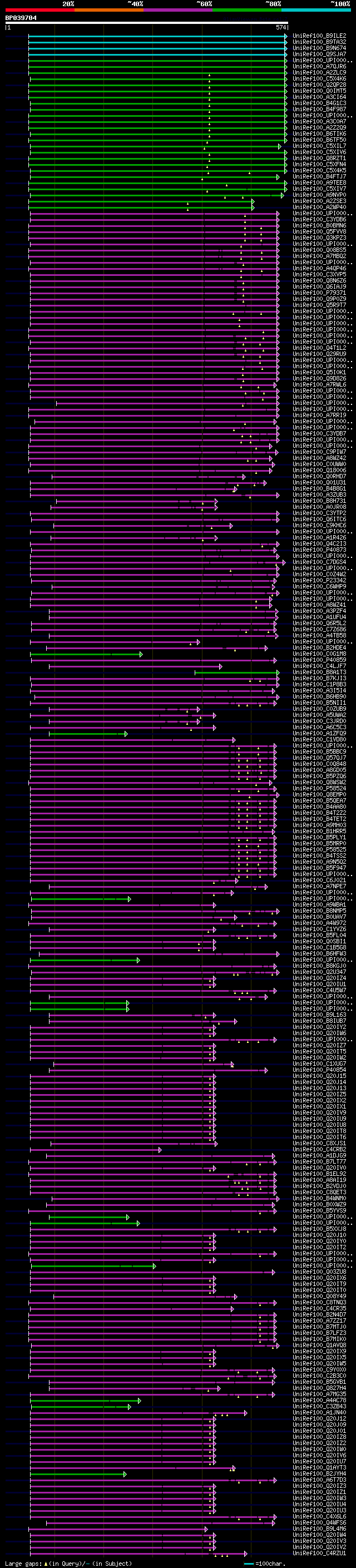The height and width of the screenshot is (1568, 356).
Task: Select hit label UniRef100_A9NVP0
Action: pos(319,195)
